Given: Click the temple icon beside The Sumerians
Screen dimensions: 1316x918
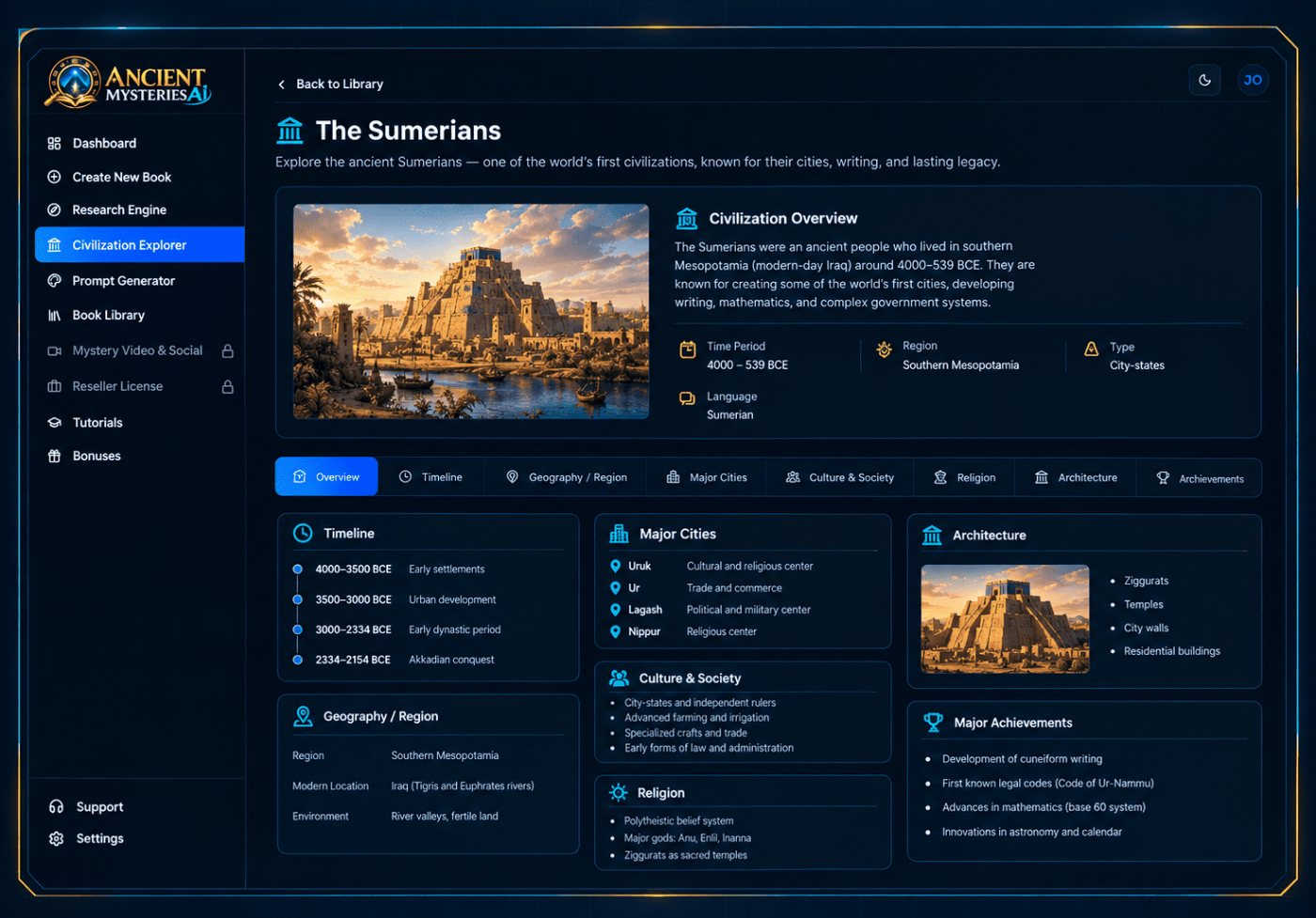Looking at the screenshot, I should (290, 131).
